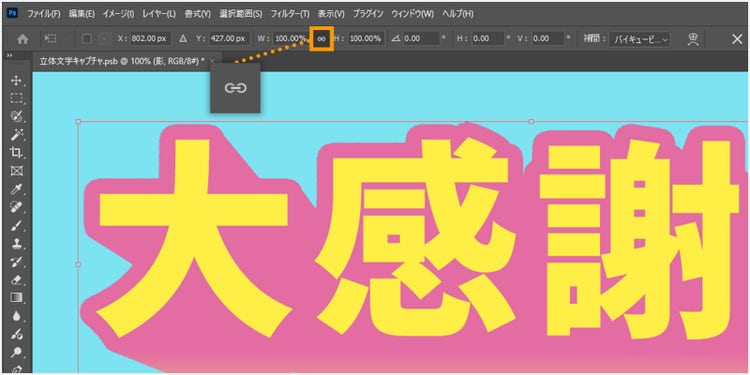Select the Gradient tool
The height and width of the screenshot is (375, 750).
16,298
